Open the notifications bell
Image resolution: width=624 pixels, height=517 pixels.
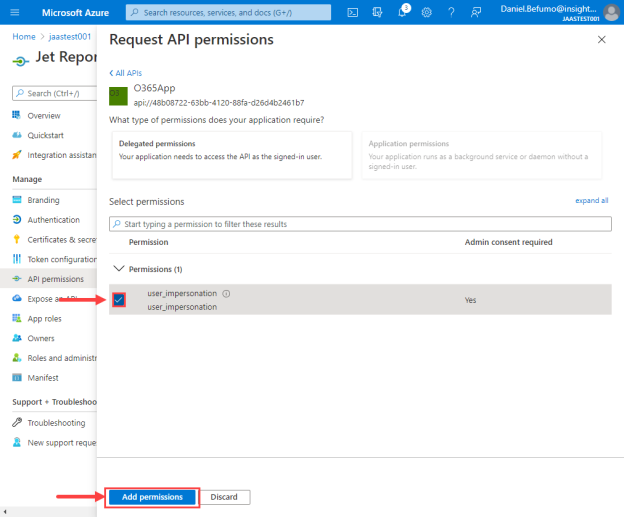(403, 12)
